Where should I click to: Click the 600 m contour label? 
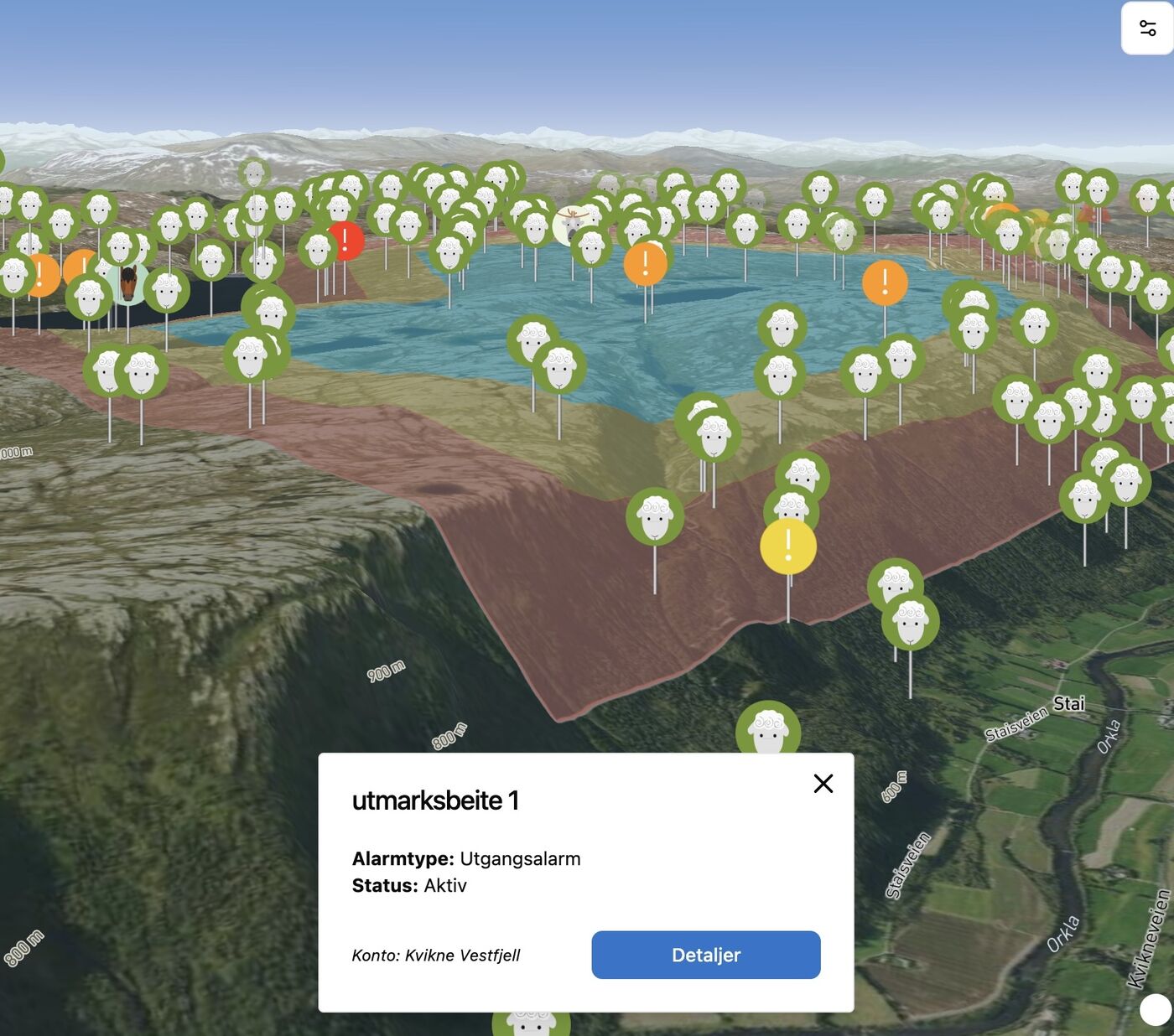tap(894, 787)
